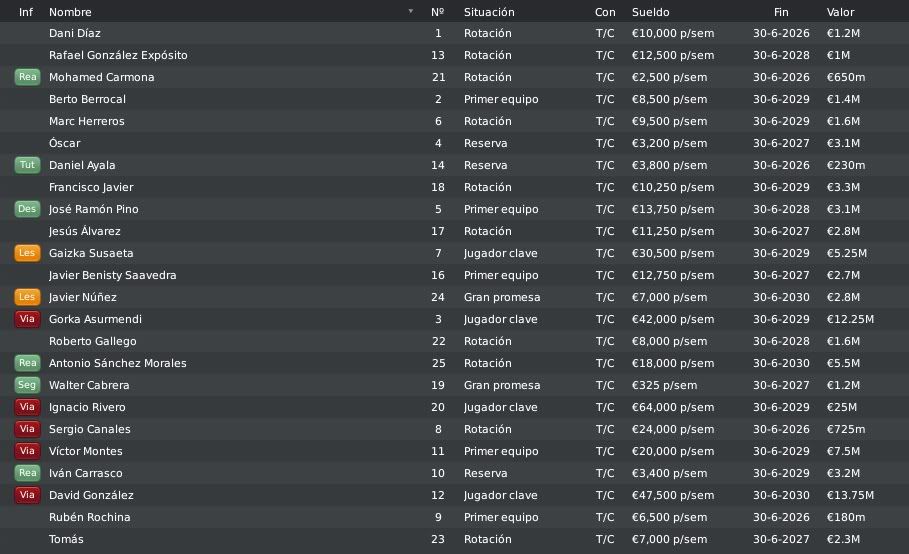Click the Rea badge beside Iván Carrasco
Image resolution: width=909 pixels, height=554 pixels.
coord(27,473)
